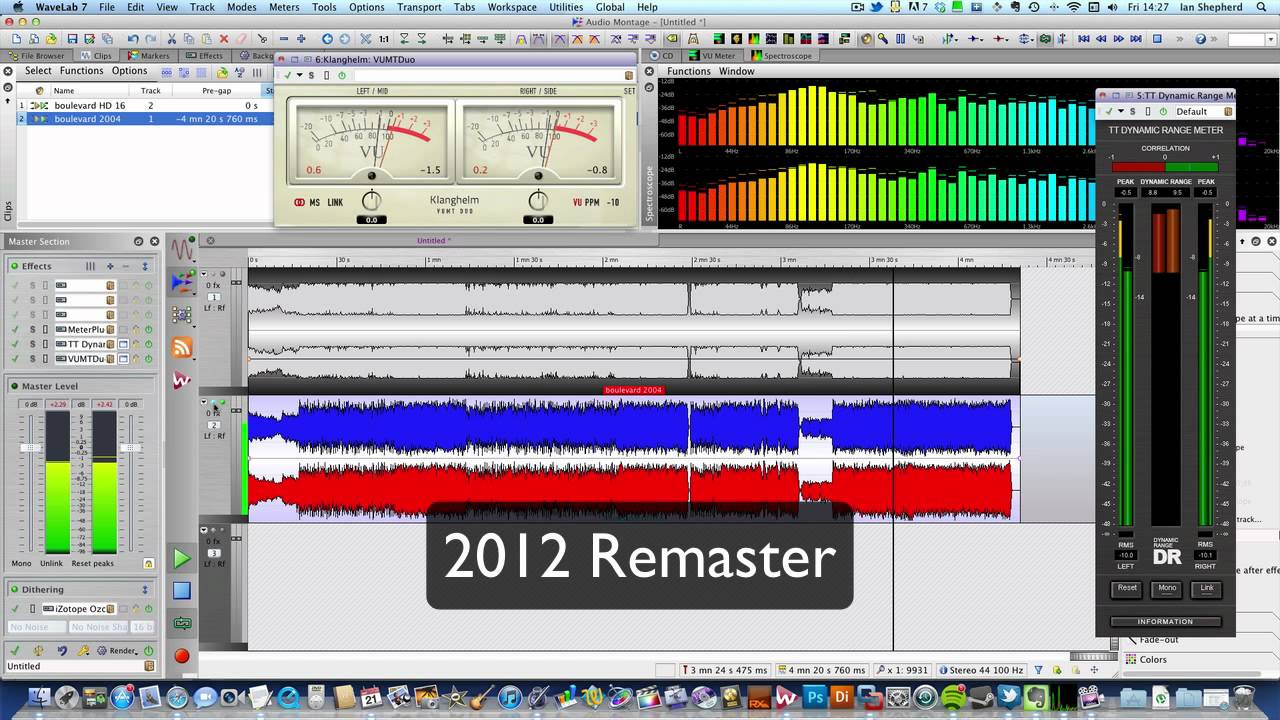Click the red X Delete toolbar icon
The image size is (1280, 720).
pyautogui.click(x=223, y=39)
